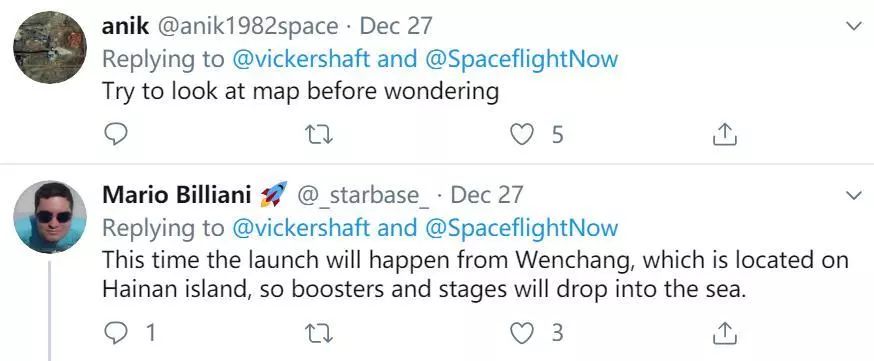Share Mario Billiani's tweet

(725, 333)
